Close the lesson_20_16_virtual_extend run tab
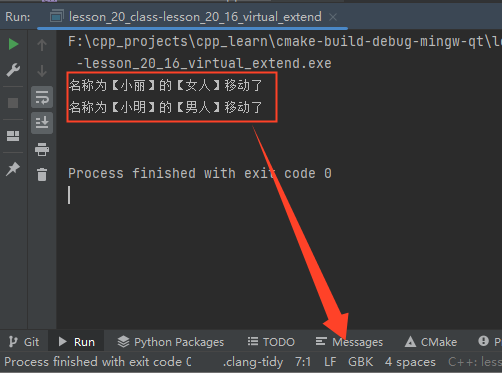The height and width of the screenshot is (373, 502). [x=333, y=17]
